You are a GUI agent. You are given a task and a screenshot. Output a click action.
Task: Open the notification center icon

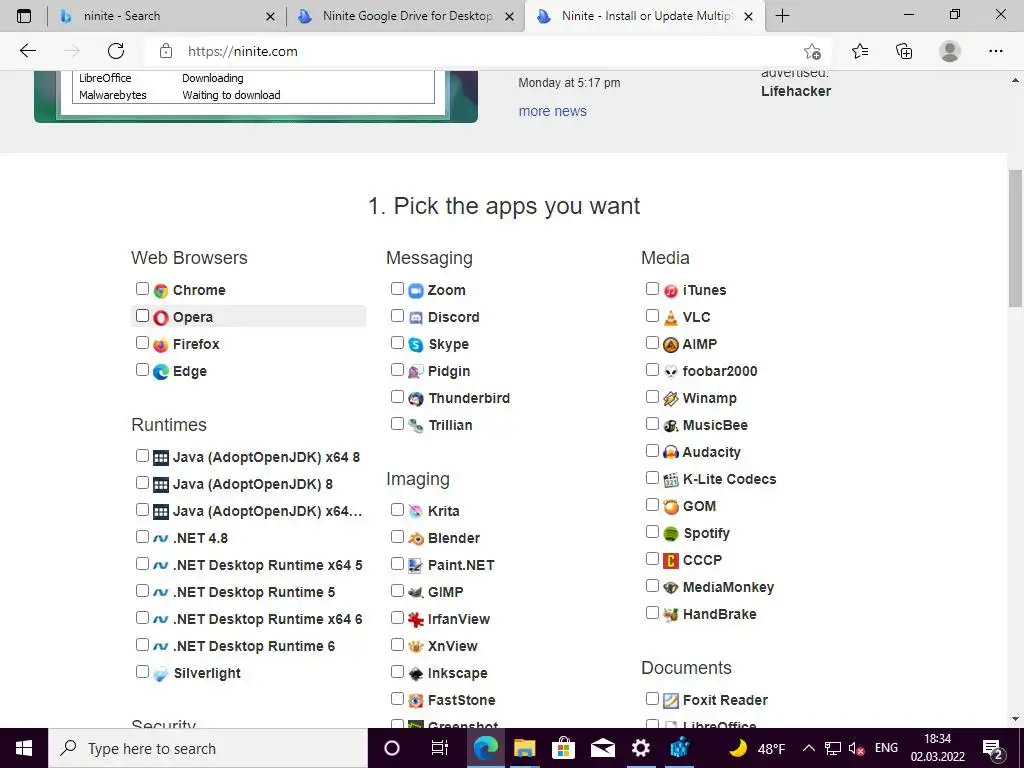click(993, 748)
